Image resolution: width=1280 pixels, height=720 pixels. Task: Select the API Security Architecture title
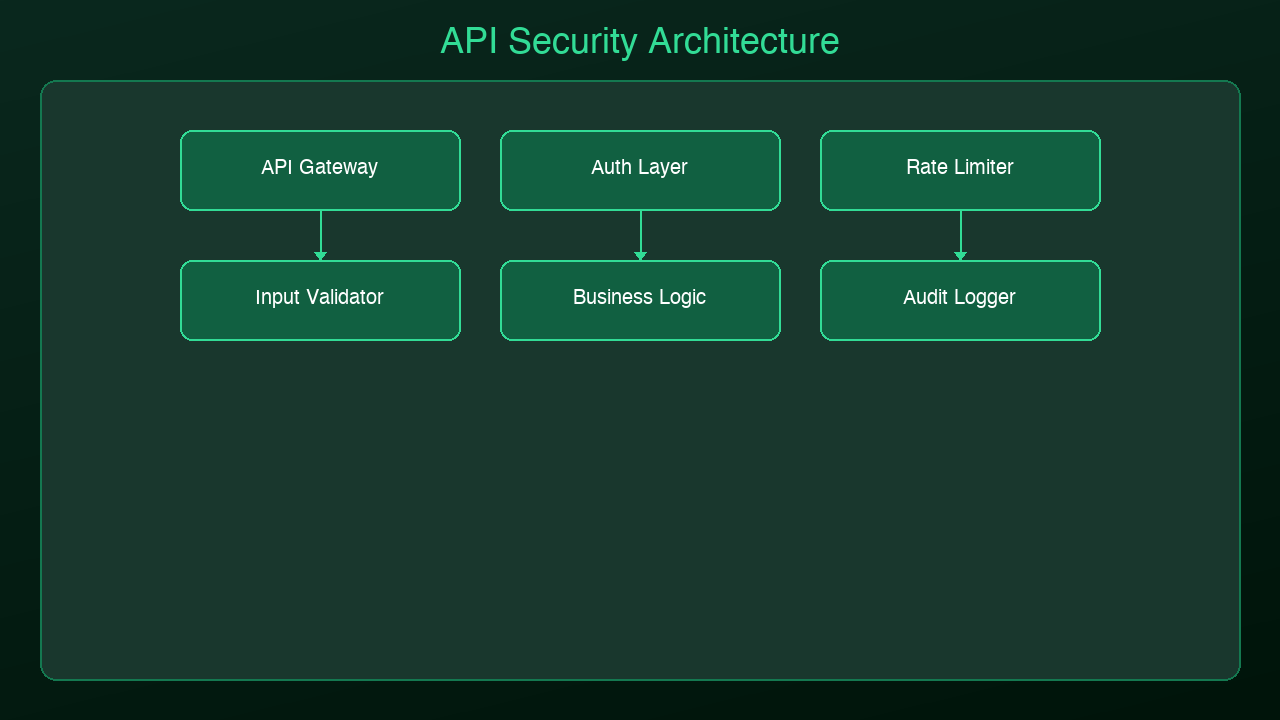coord(639,41)
